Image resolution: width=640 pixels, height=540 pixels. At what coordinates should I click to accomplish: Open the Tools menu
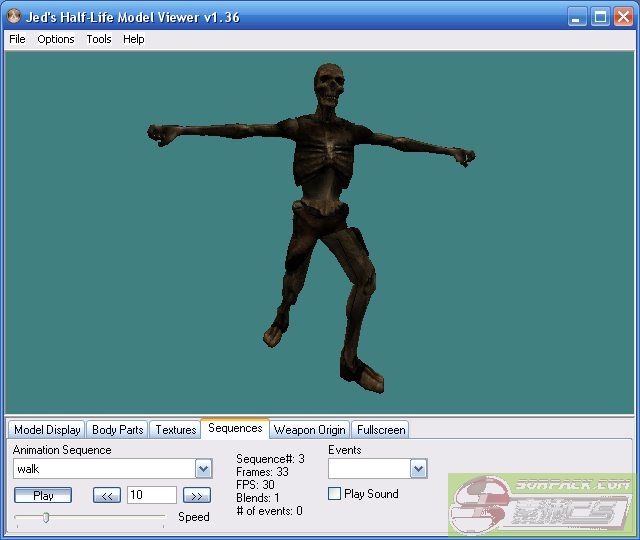99,39
